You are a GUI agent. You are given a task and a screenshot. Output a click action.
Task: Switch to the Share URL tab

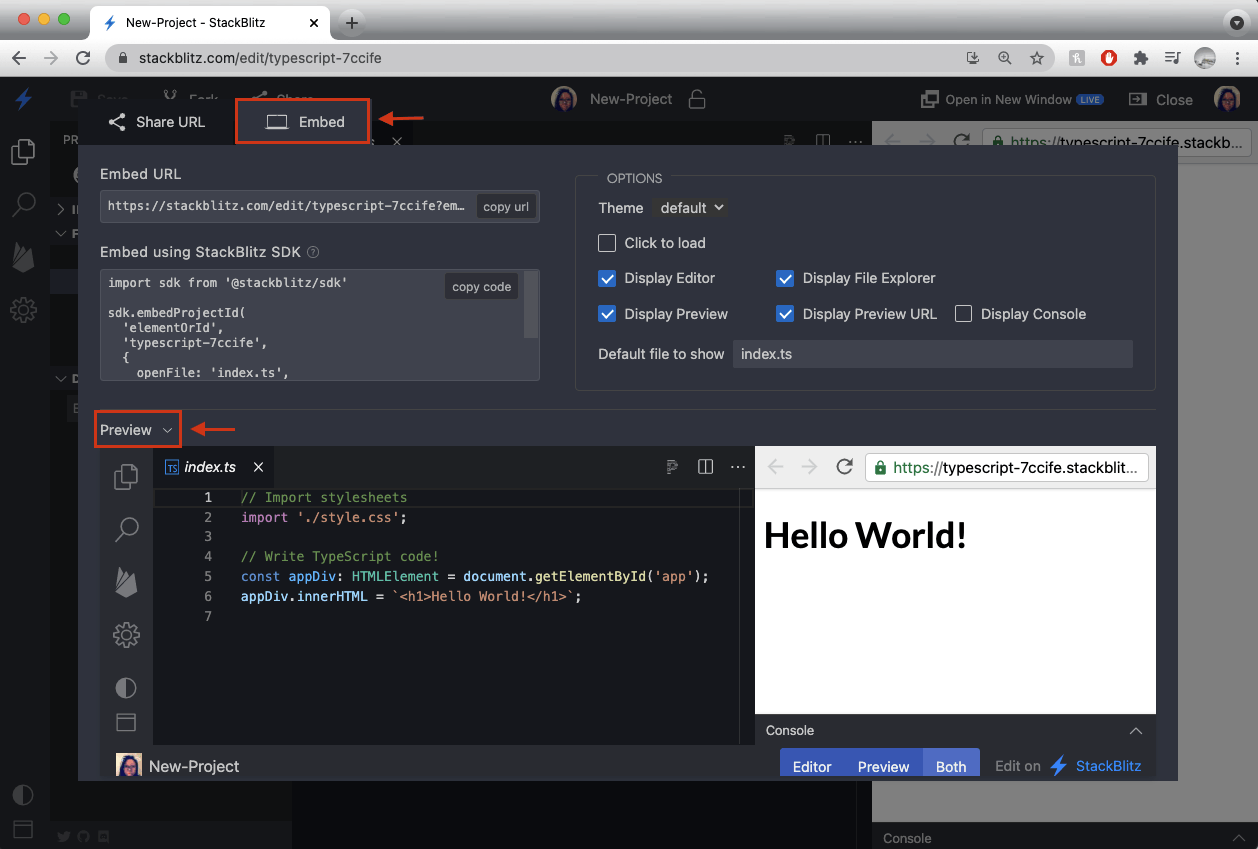click(157, 122)
